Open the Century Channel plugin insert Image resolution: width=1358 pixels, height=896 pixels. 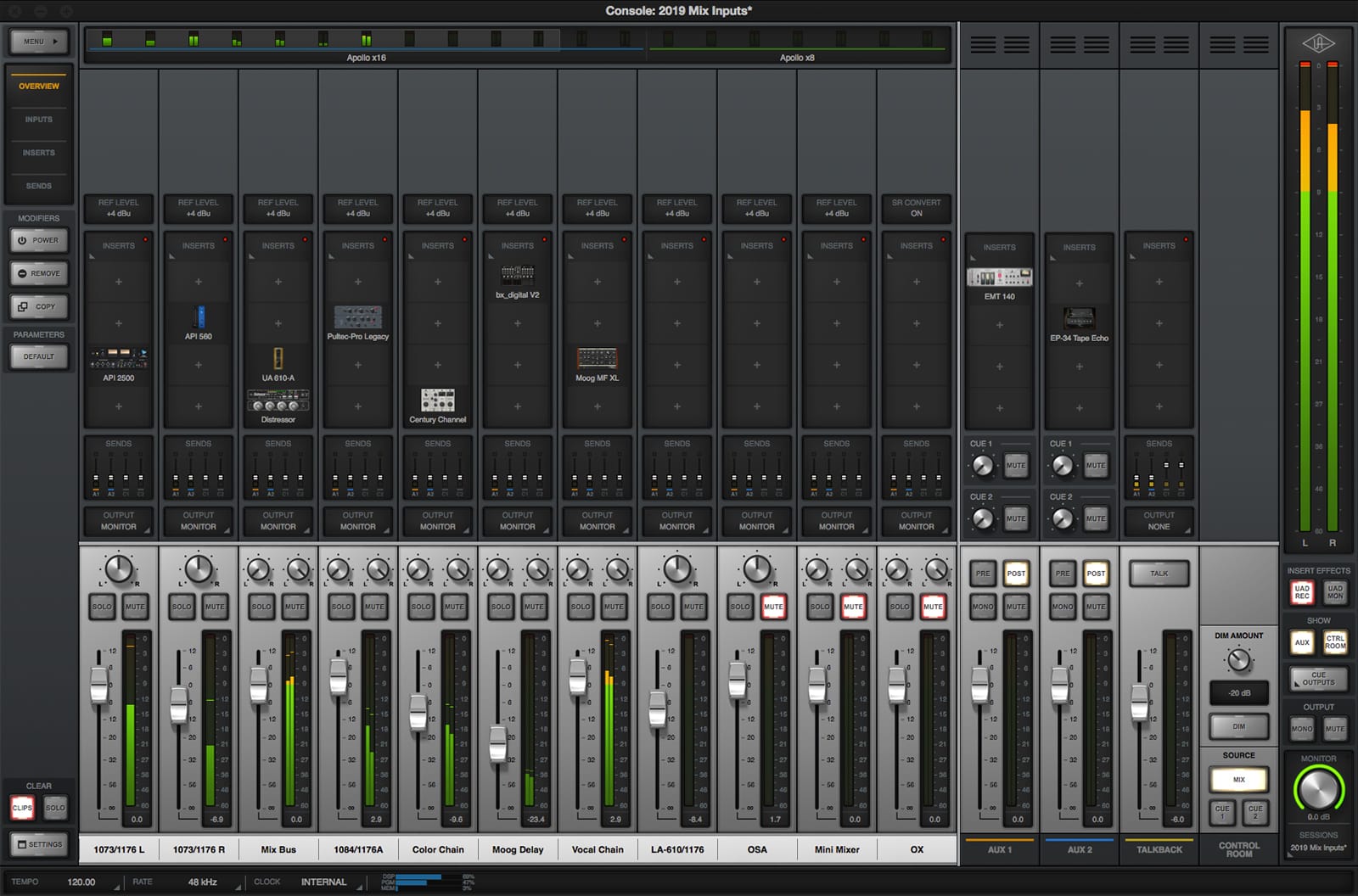(x=438, y=400)
